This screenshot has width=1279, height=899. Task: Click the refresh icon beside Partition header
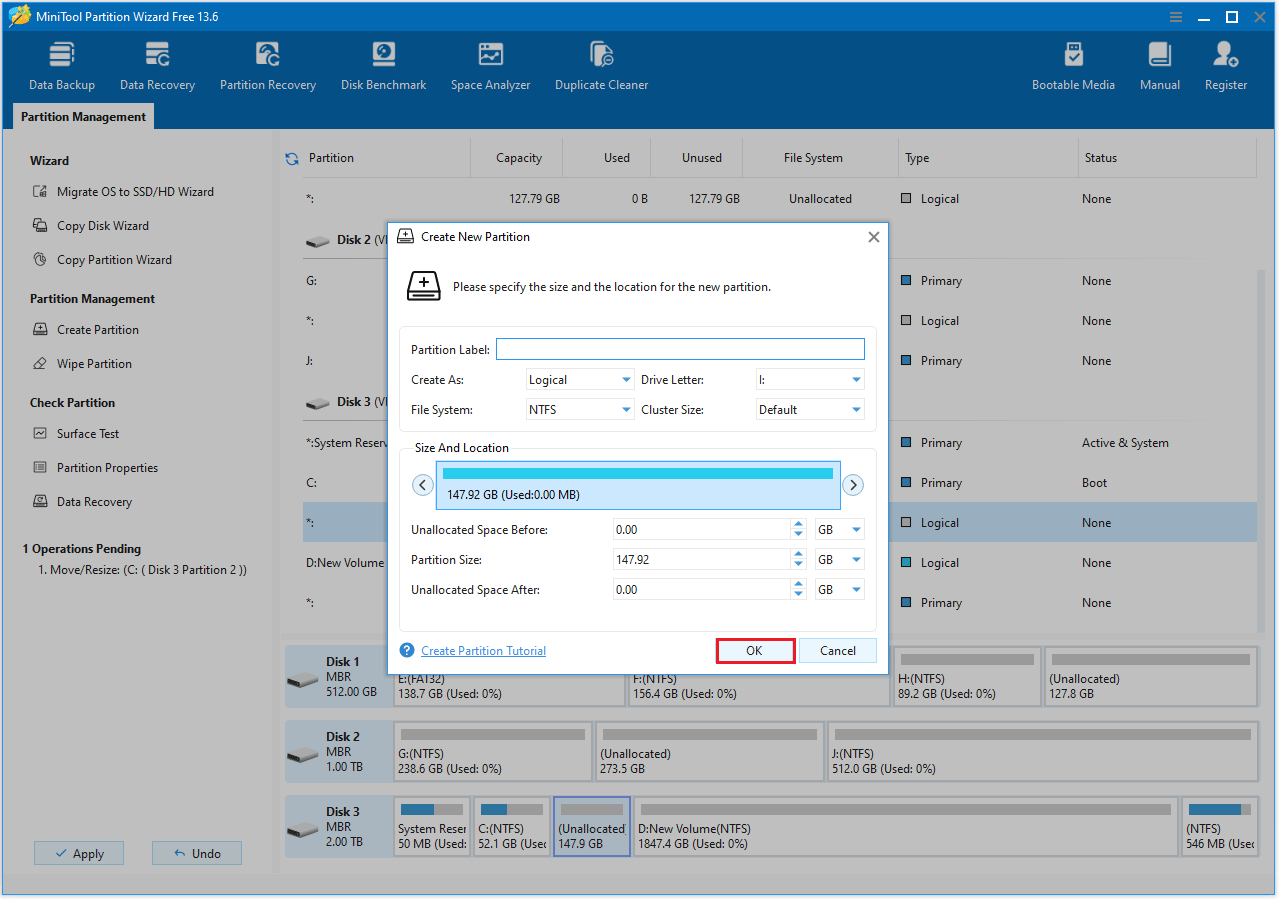tap(292, 158)
